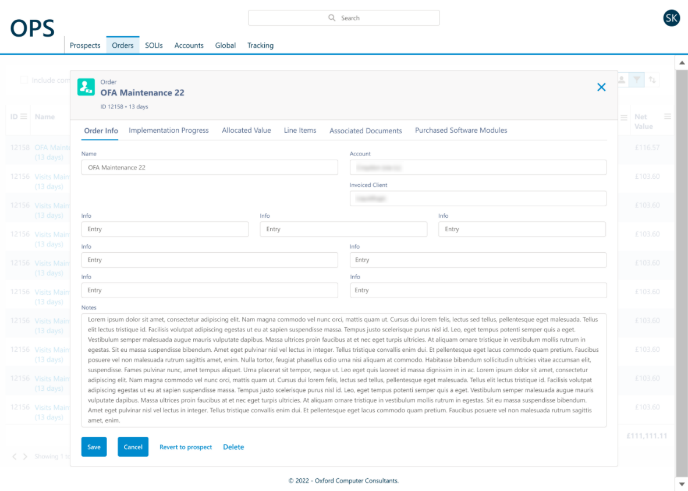This screenshot has height=491, width=688.
Task: Switch to the Line Items tab
Action: (x=300, y=130)
